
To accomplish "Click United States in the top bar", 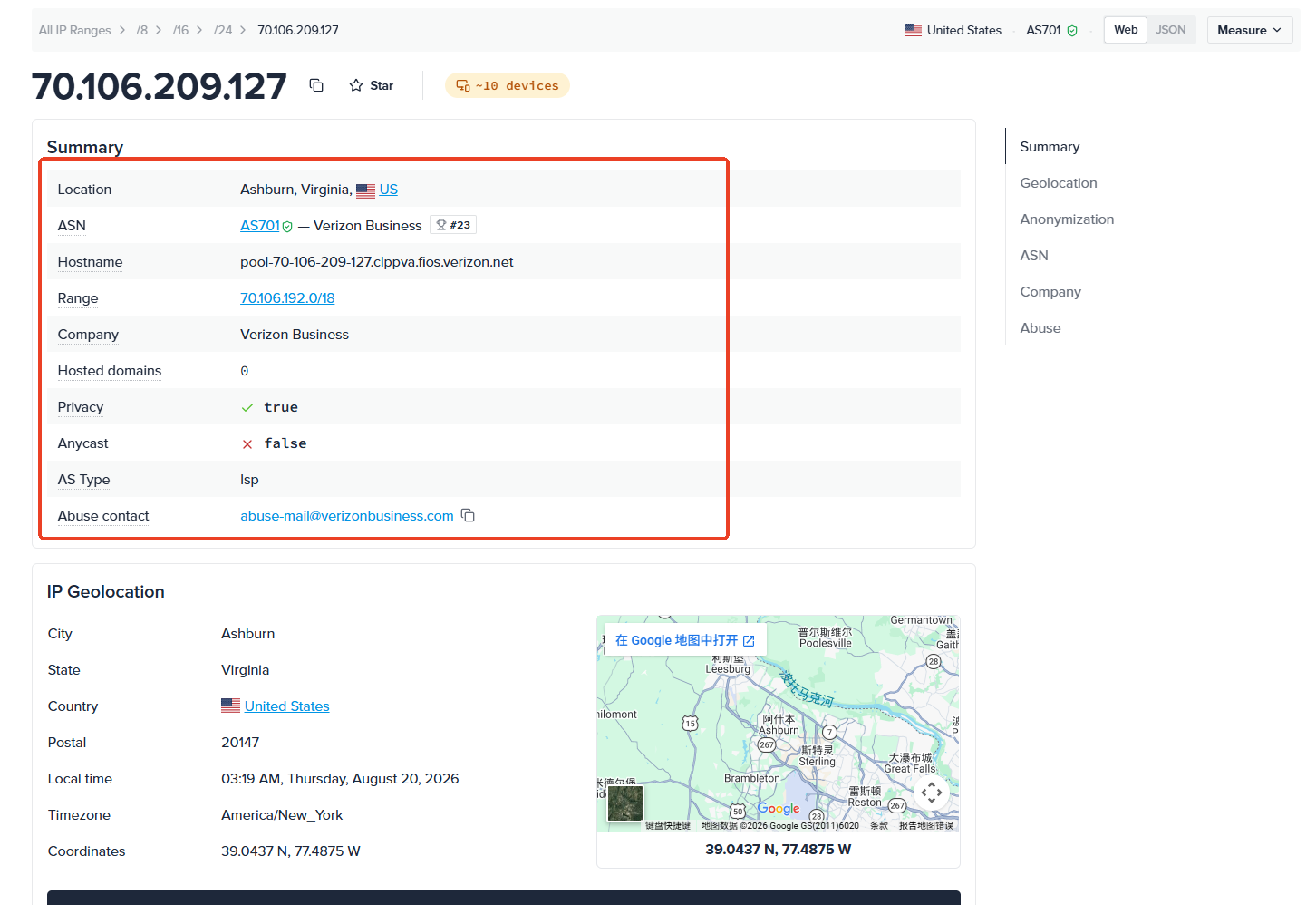I will pos(964,30).
